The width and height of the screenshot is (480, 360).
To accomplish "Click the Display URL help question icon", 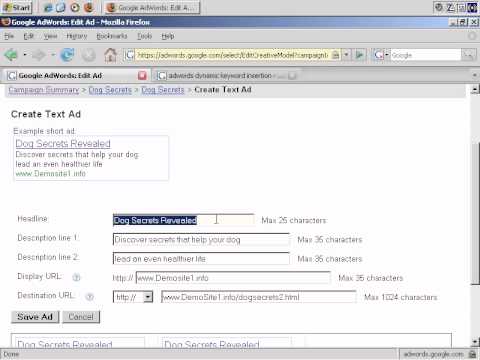I will pos(76,277).
